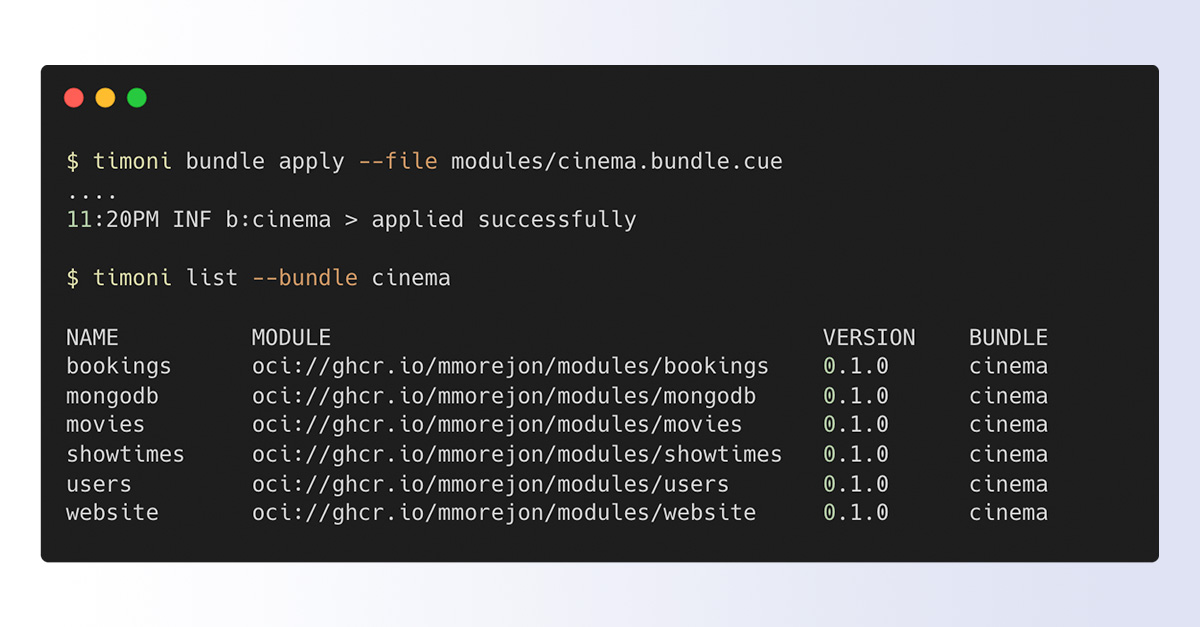
Task: Click the '--file' flag in first command
Action: point(398,161)
